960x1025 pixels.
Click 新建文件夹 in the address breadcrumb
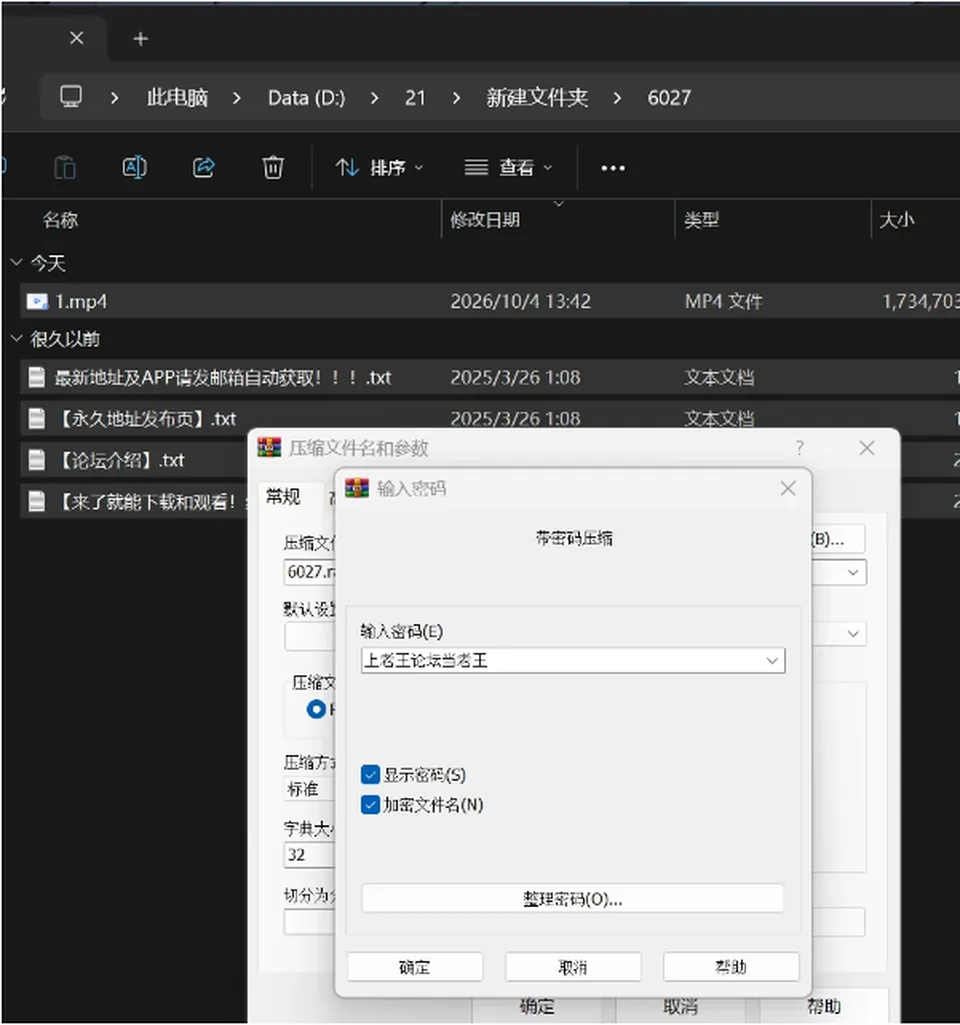pos(537,98)
